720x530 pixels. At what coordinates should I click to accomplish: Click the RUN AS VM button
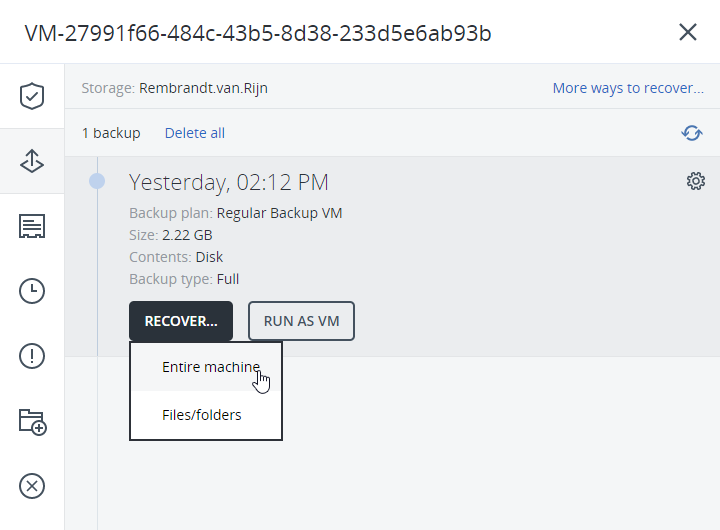[301, 321]
